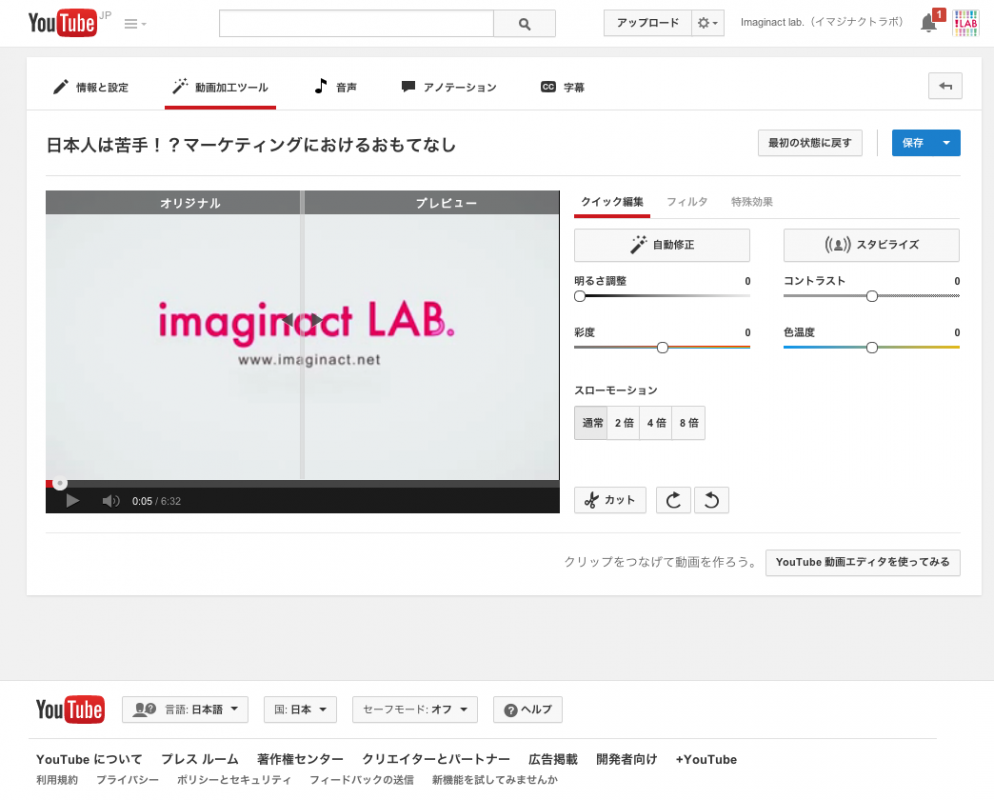Play the video preview
The height and width of the screenshot is (800, 994).
(x=73, y=501)
